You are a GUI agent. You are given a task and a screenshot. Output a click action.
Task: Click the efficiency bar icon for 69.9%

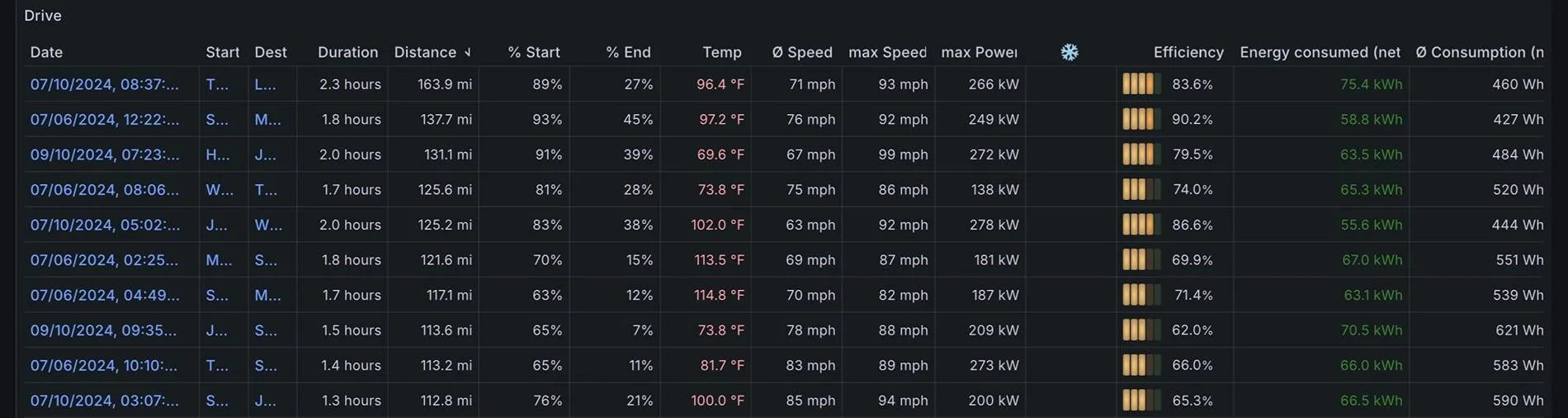(1142, 260)
